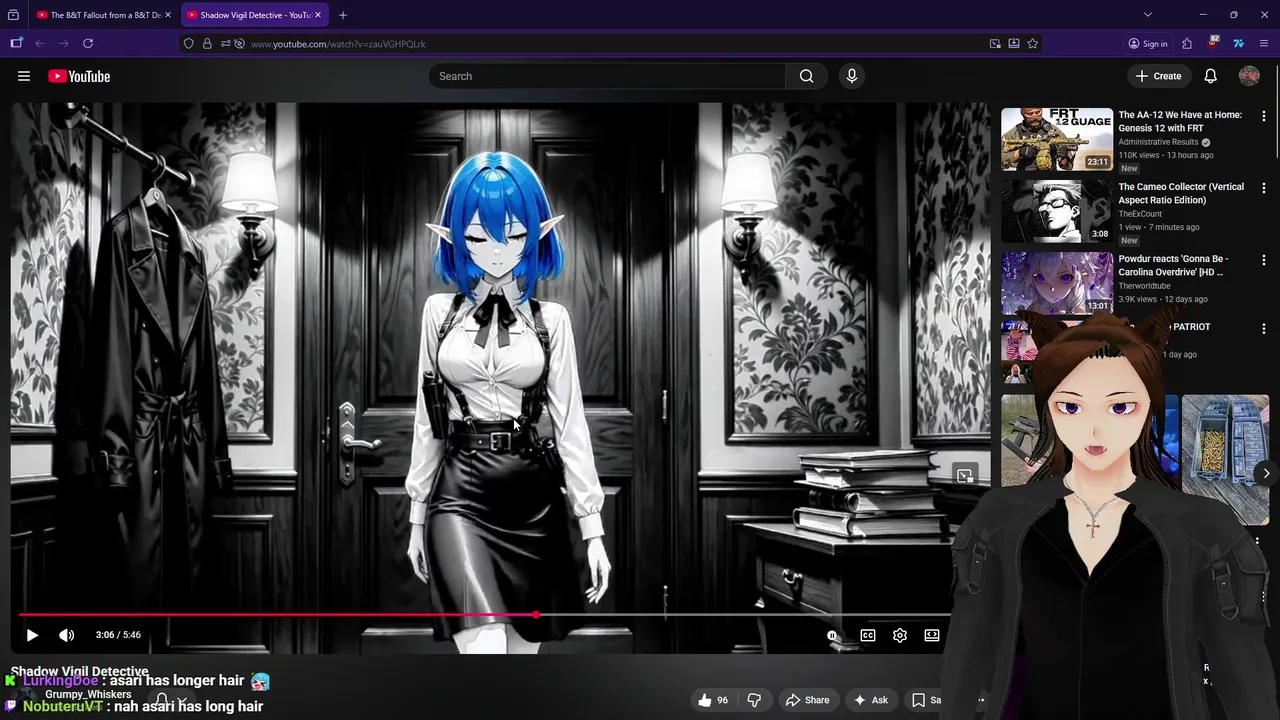Open 'The Cameo Collector (Vertical Aspect Ratio Edition)' title
The height and width of the screenshot is (720, 1280).
(x=1181, y=193)
